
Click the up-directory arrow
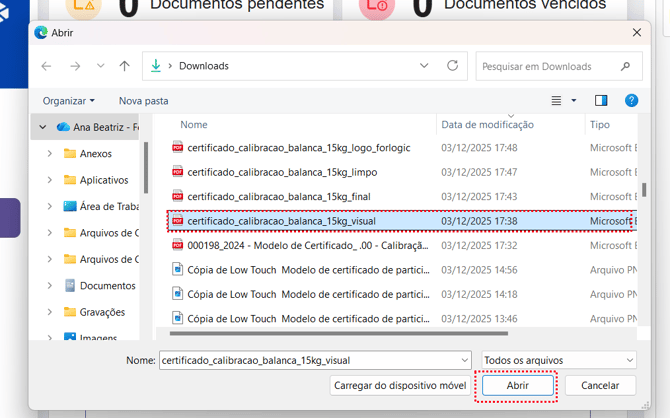pyautogui.click(x=124, y=66)
